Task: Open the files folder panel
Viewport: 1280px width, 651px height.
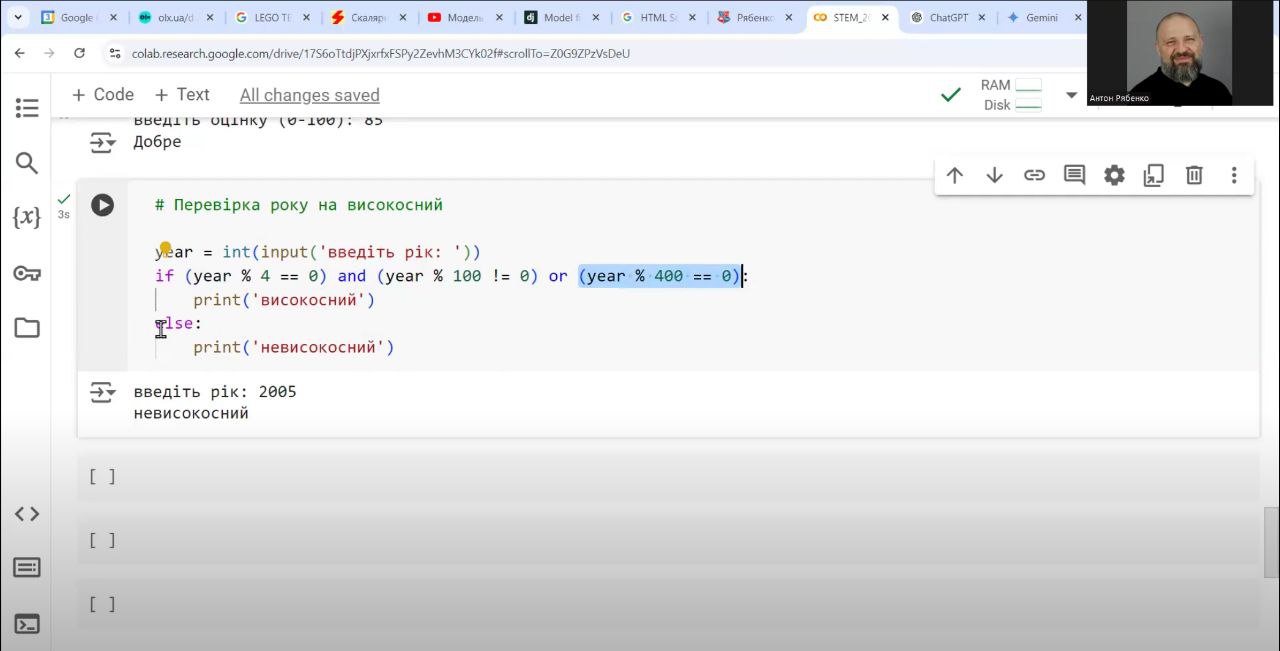Action: (27, 328)
